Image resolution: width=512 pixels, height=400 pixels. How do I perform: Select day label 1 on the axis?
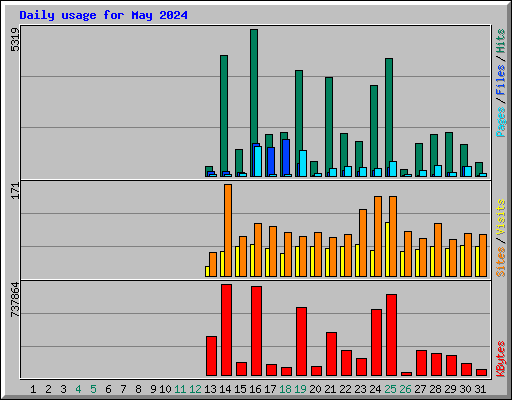pyautogui.click(x=33, y=389)
